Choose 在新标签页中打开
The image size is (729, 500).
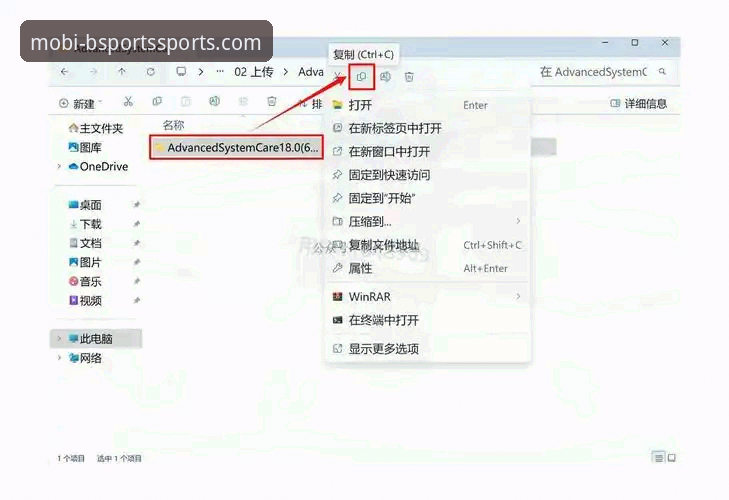(428, 128)
